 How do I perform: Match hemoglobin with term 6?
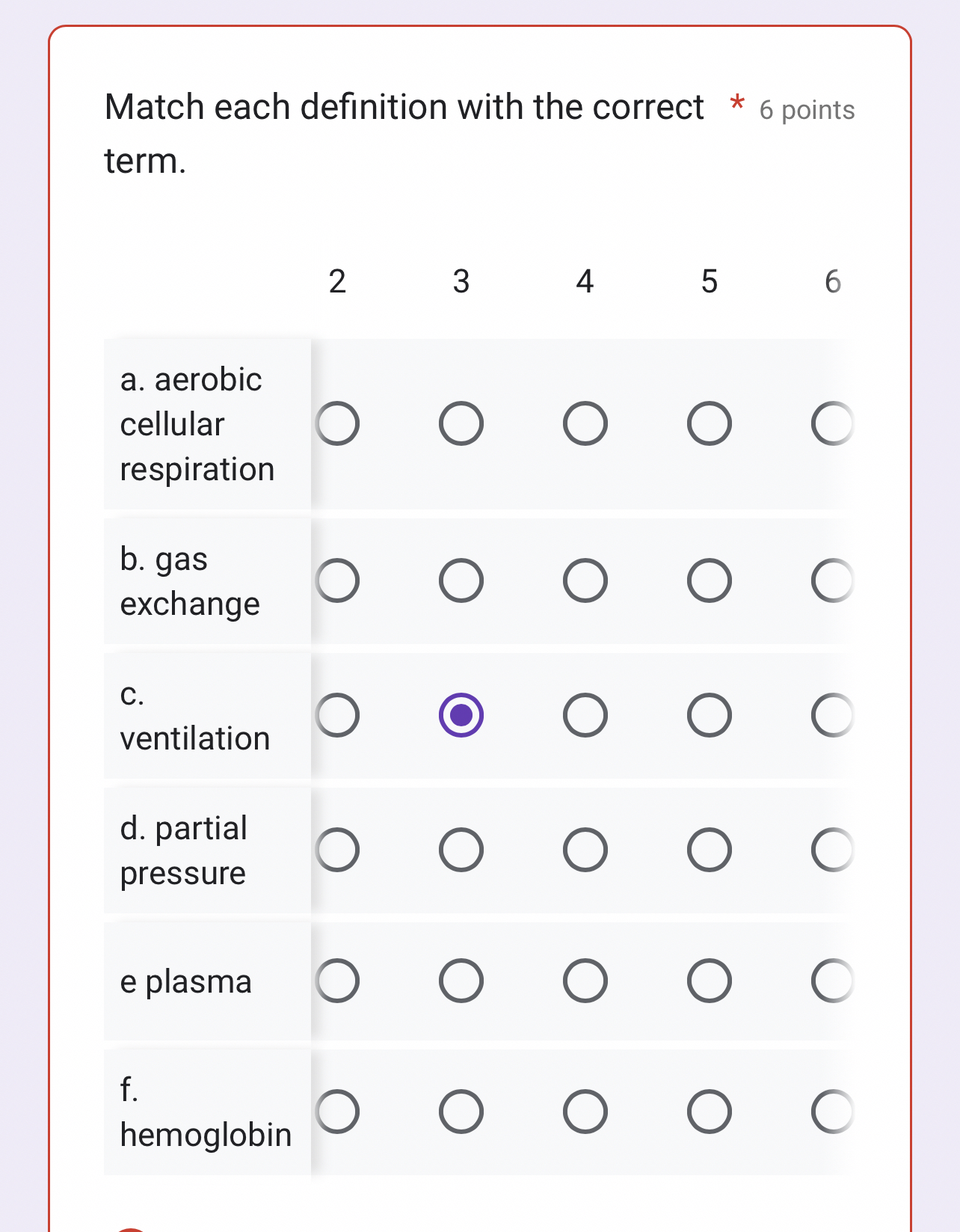(832, 1112)
